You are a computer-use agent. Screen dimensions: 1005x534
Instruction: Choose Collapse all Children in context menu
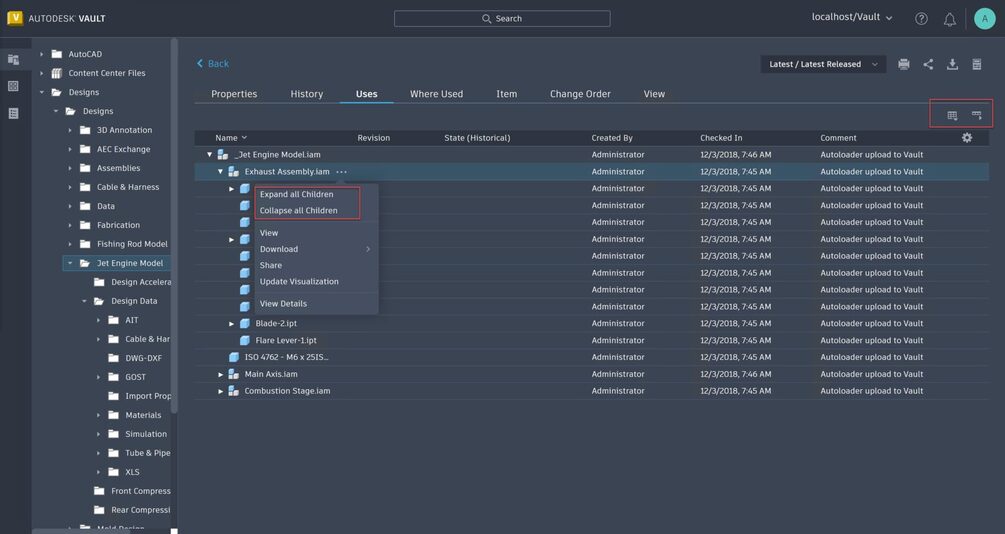click(x=298, y=210)
